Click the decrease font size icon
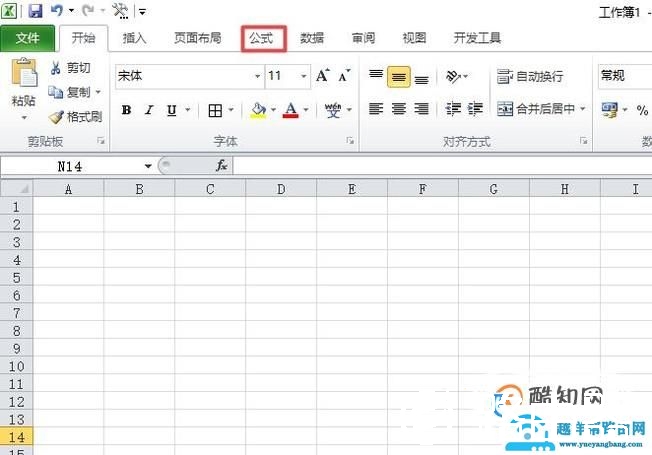Image resolution: width=652 pixels, height=455 pixels. [344, 76]
